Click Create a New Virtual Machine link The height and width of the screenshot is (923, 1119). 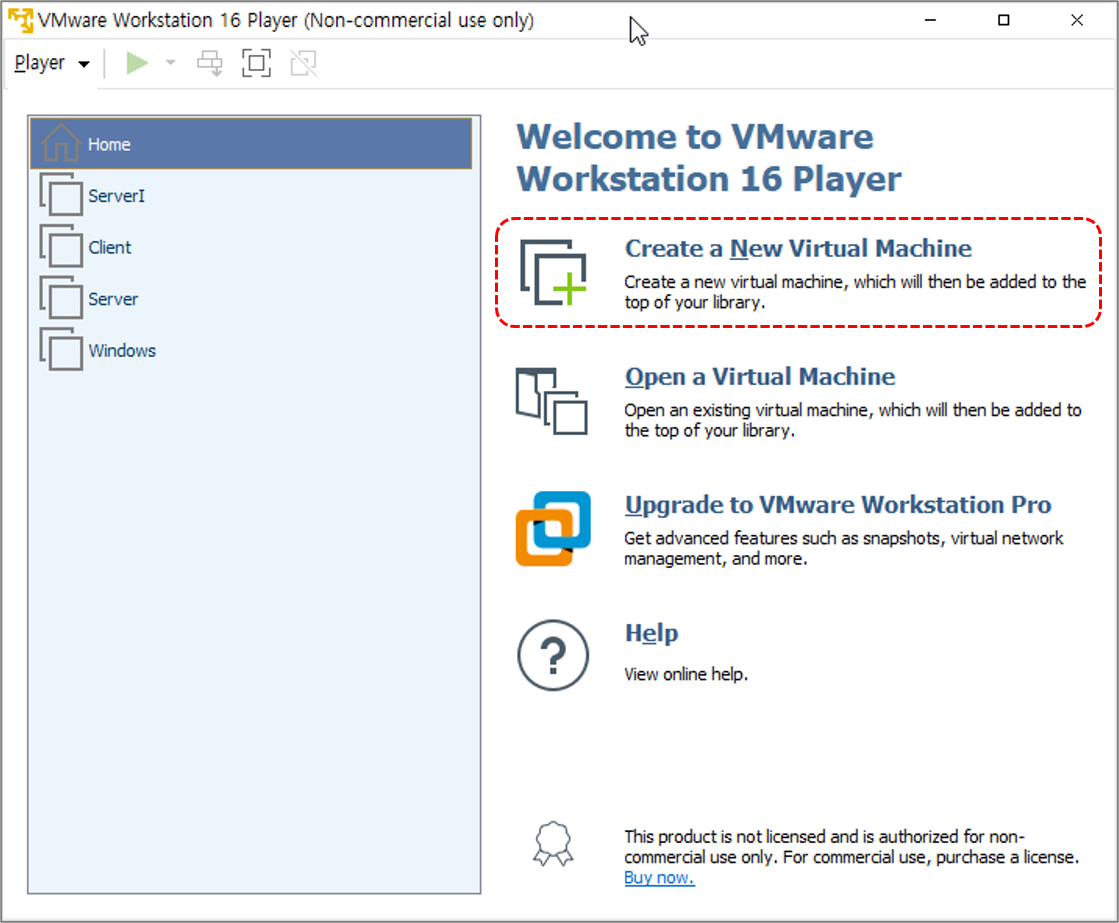click(x=798, y=248)
